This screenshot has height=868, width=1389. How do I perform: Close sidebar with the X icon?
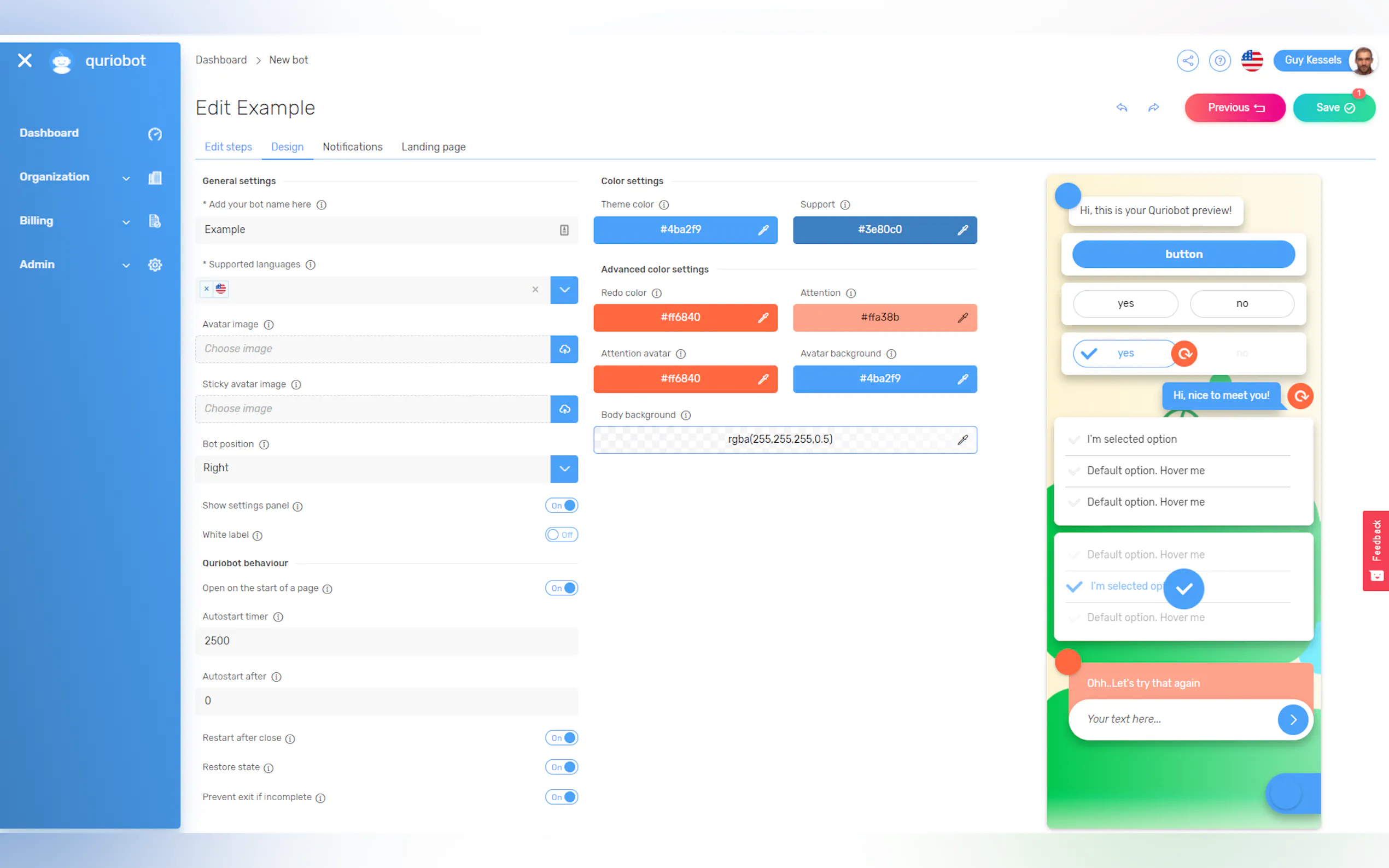point(25,60)
